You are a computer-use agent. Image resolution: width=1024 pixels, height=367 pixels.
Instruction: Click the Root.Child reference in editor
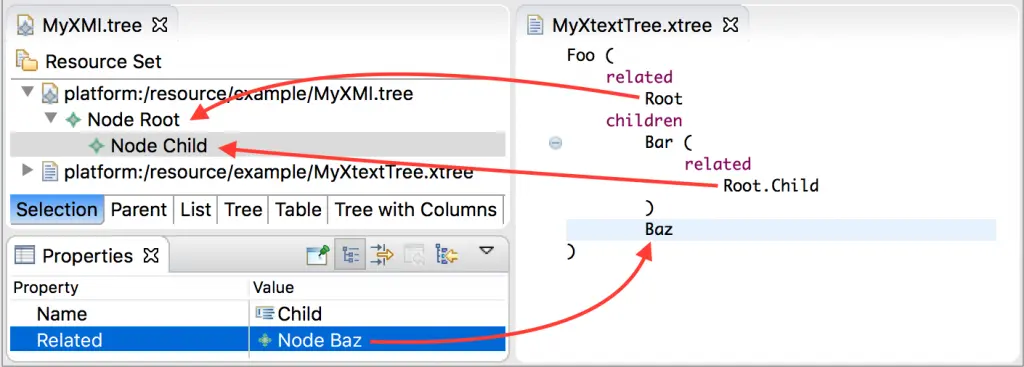pos(771,186)
